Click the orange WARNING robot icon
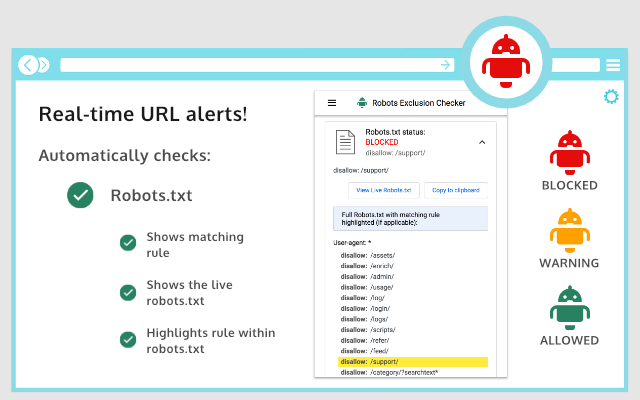 pyautogui.click(x=569, y=229)
